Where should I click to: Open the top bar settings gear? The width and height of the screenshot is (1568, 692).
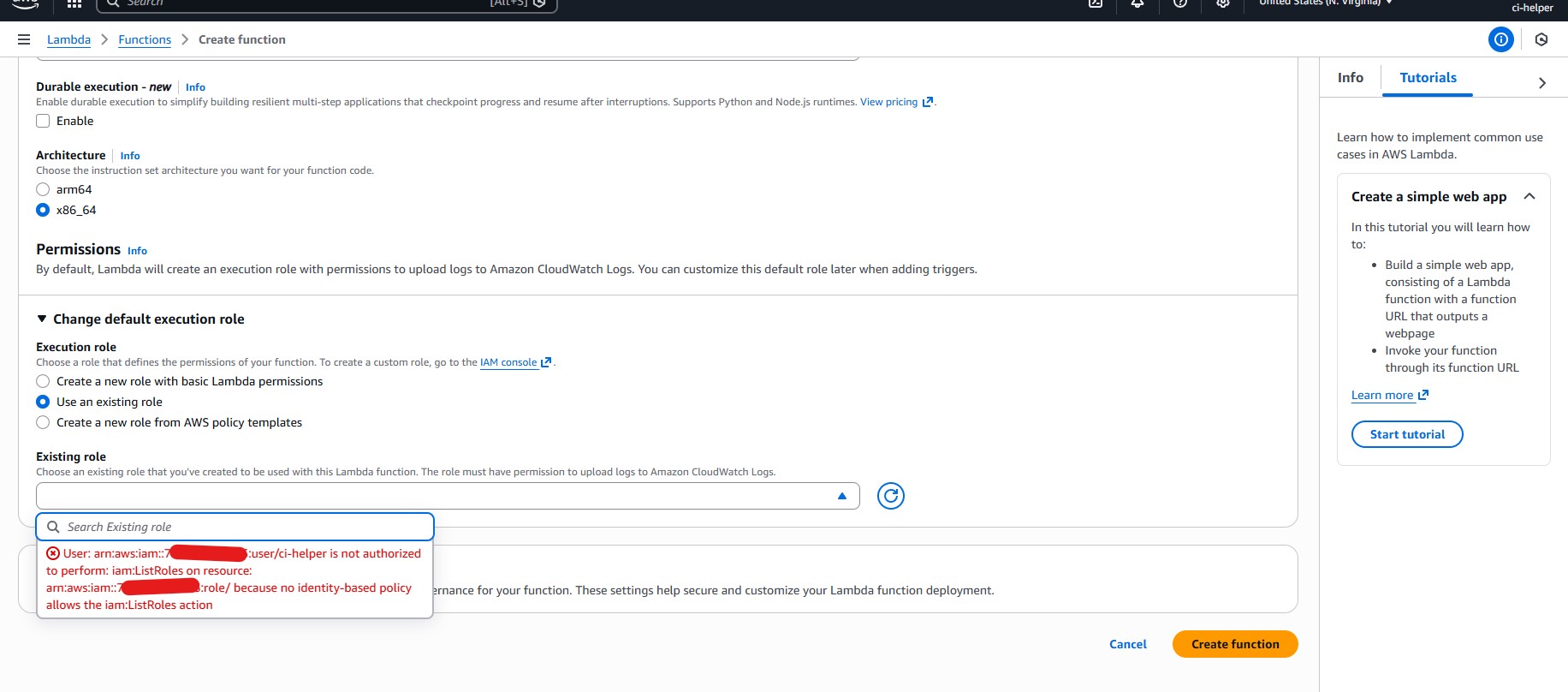point(1223,3)
